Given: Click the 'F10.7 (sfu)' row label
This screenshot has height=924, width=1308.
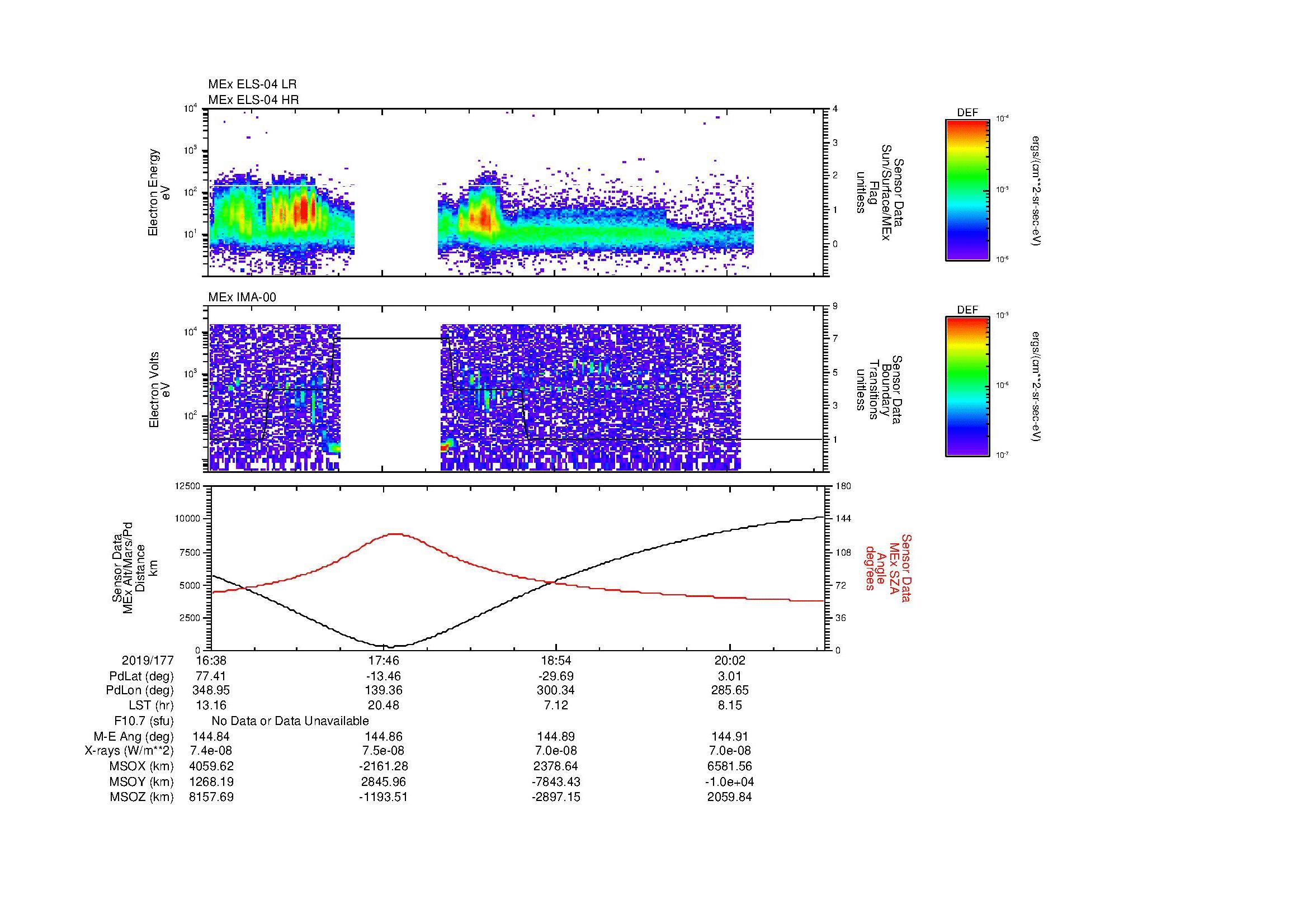Looking at the screenshot, I should (x=144, y=721).
